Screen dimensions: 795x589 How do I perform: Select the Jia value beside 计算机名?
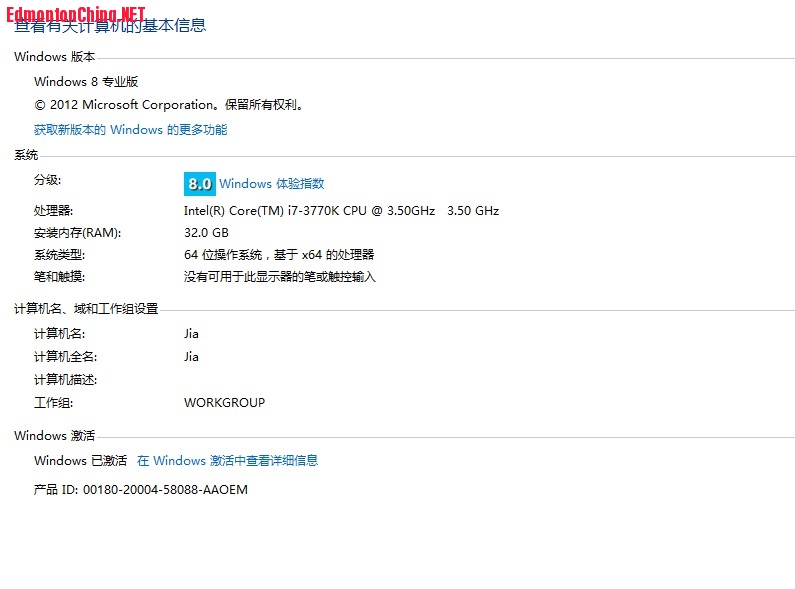click(191, 334)
